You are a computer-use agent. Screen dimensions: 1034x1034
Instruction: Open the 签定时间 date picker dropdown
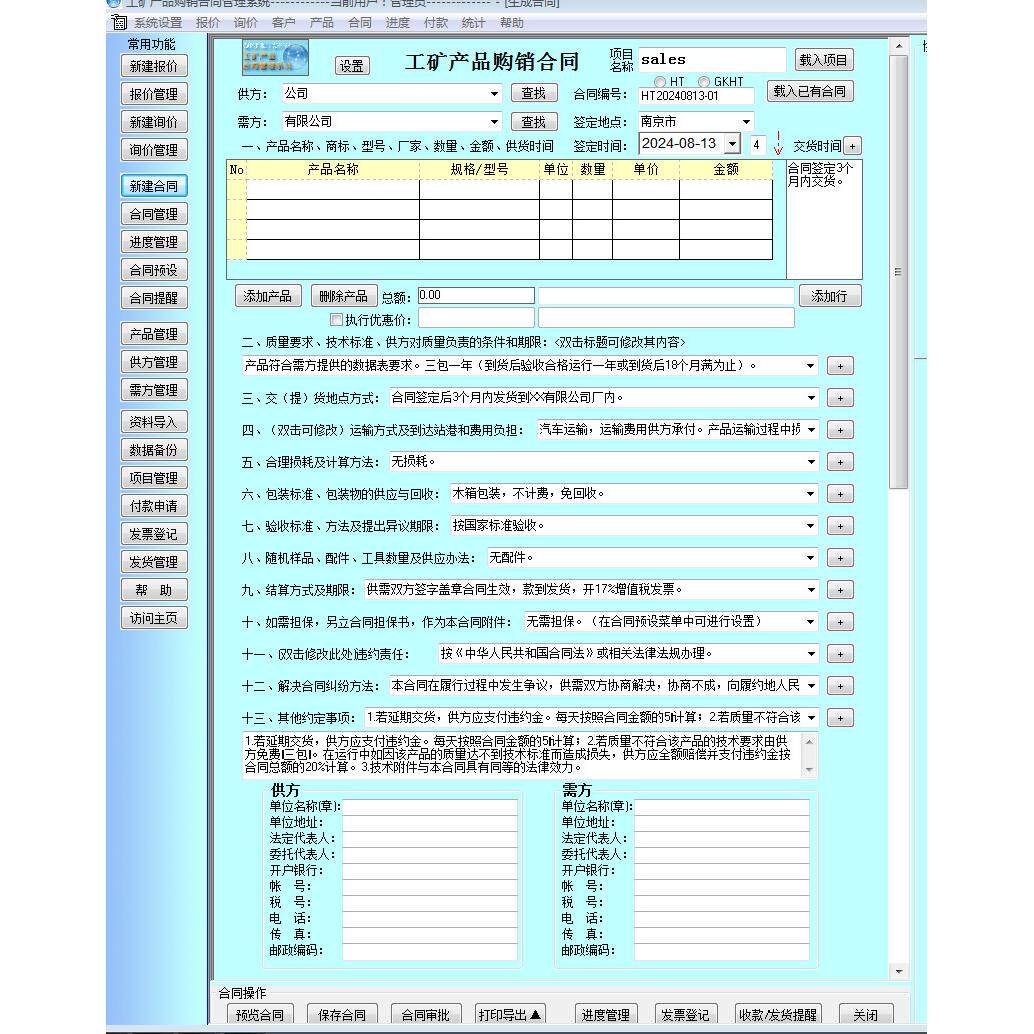pos(732,144)
